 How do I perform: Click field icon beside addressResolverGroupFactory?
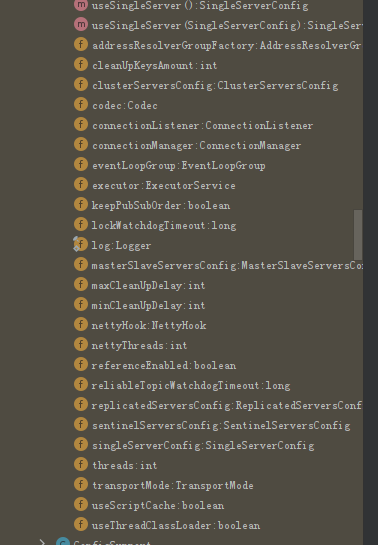(x=81, y=44)
